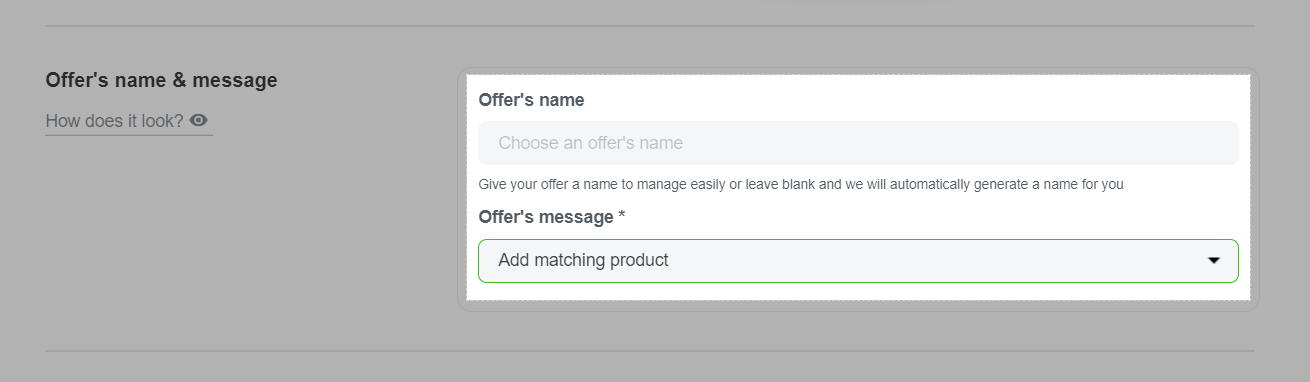1310x382 pixels.
Task: Open the "Add matching product" dropdown
Action: click(x=858, y=261)
